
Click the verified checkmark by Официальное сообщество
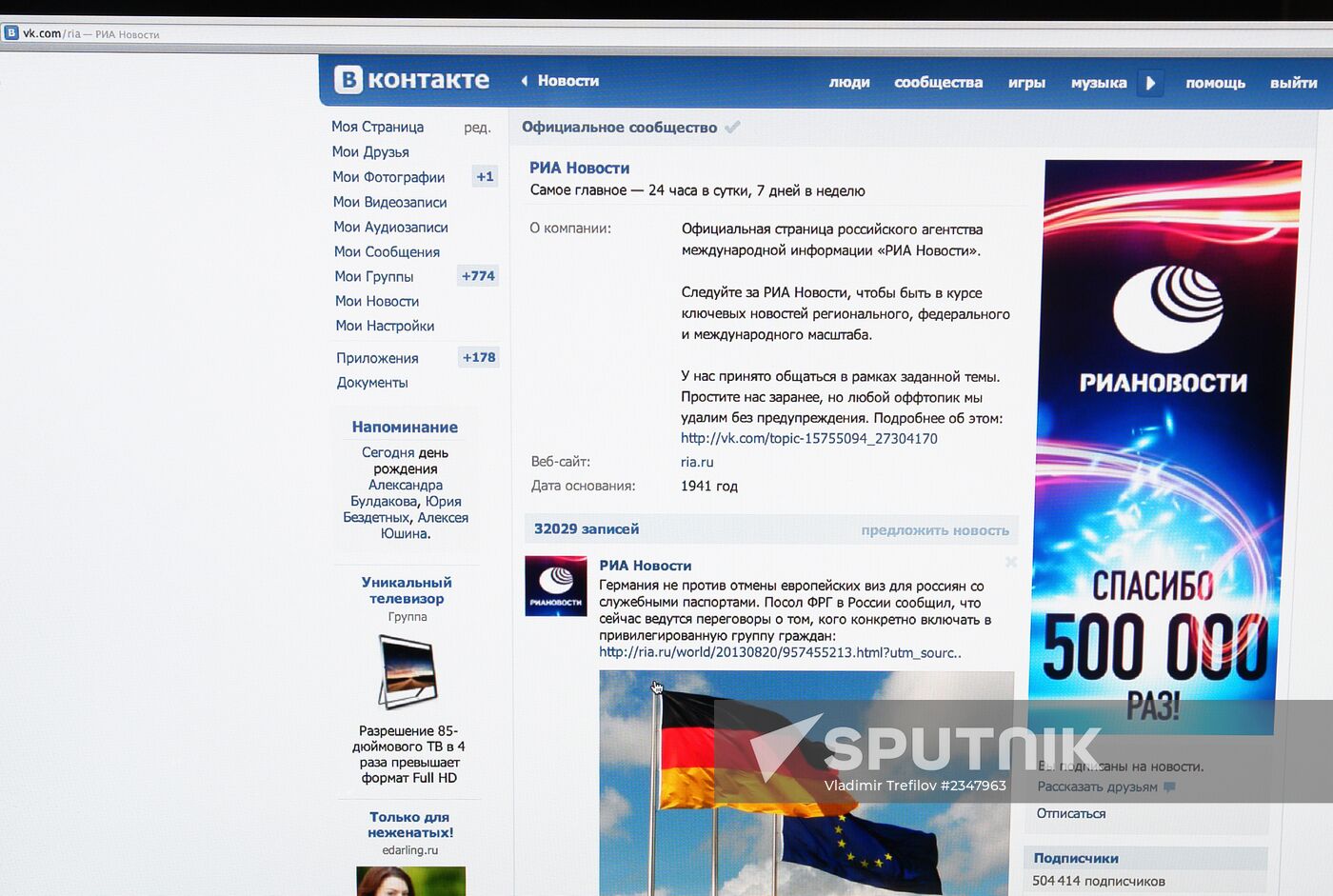[x=732, y=127]
